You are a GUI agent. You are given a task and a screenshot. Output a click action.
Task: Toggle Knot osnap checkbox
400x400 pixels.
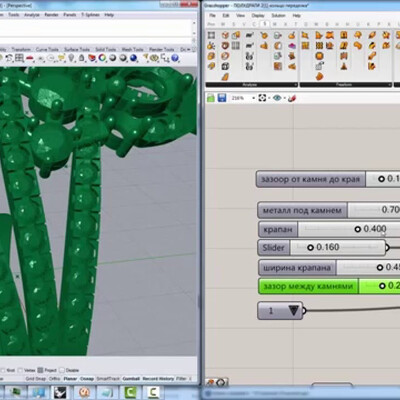pyautogui.click(x=3, y=370)
